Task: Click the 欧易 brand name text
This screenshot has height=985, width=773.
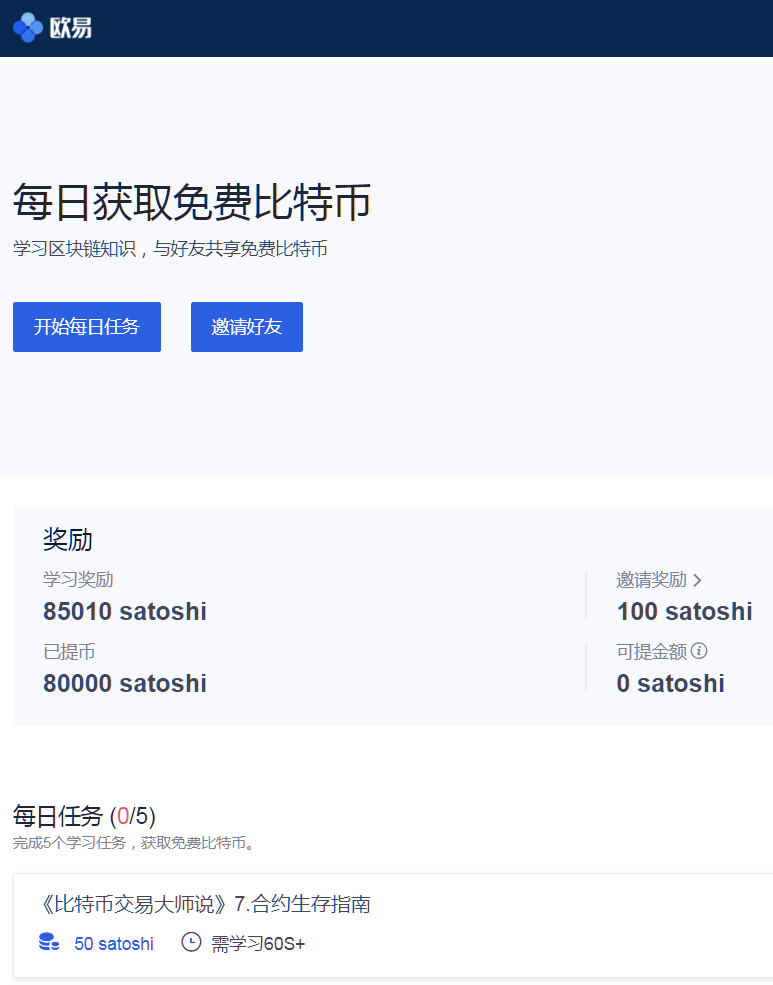Action: [x=71, y=28]
